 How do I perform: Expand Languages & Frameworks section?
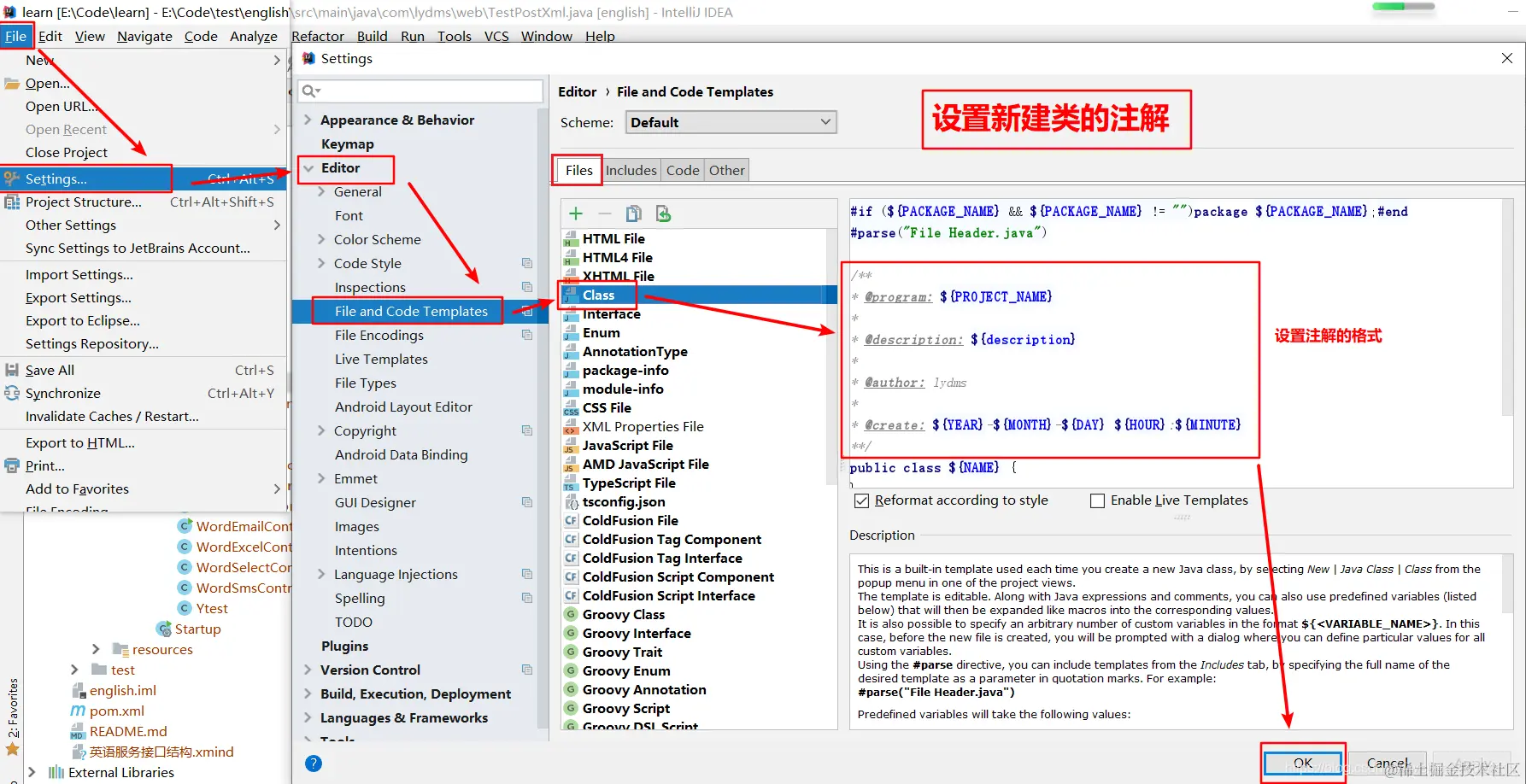tap(308, 717)
